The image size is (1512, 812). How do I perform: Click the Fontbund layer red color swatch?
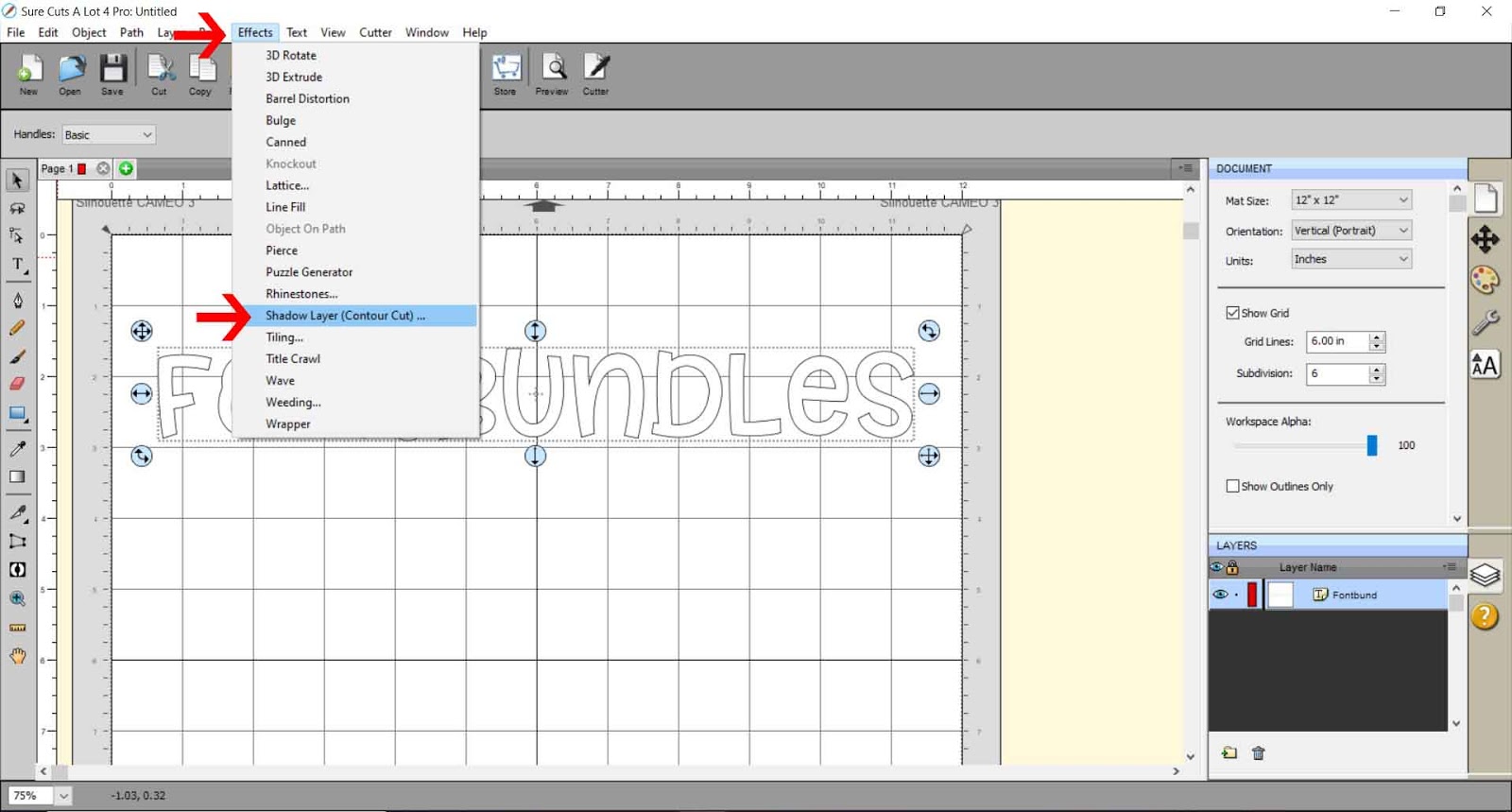[1252, 595]
